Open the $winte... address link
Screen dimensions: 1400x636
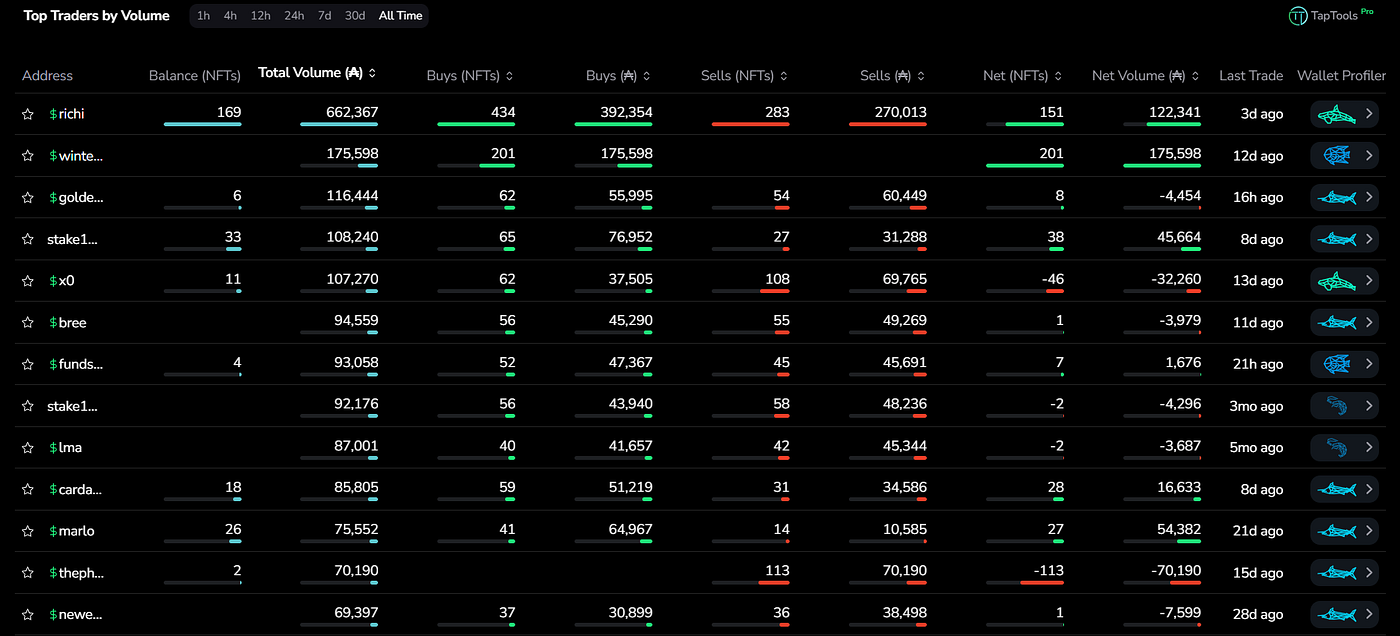(76, 156)
